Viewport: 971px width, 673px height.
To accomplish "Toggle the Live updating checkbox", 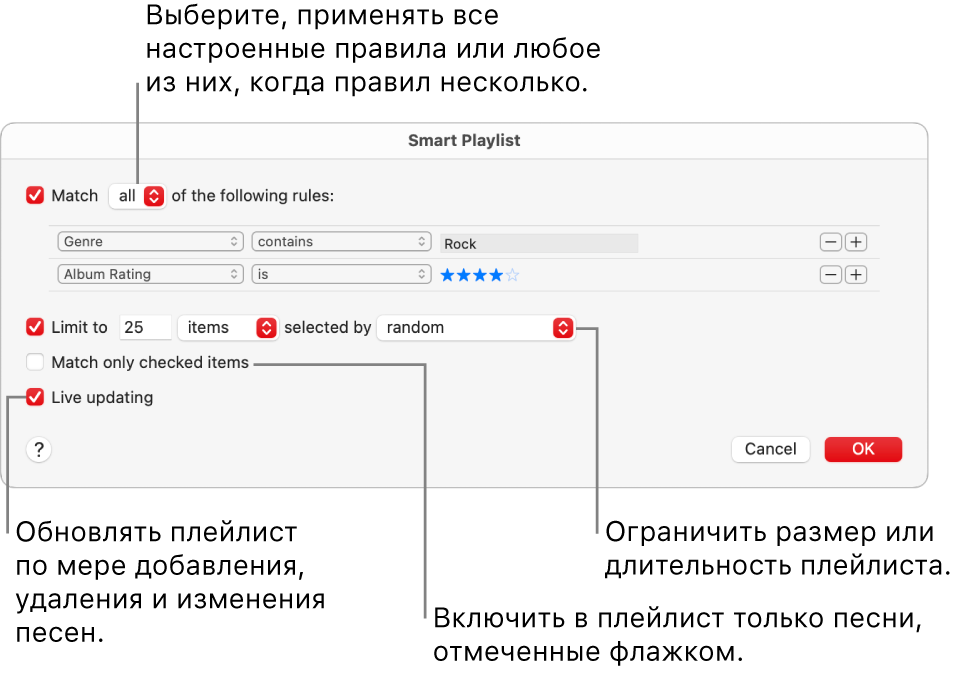I will (x=35, y=397).
